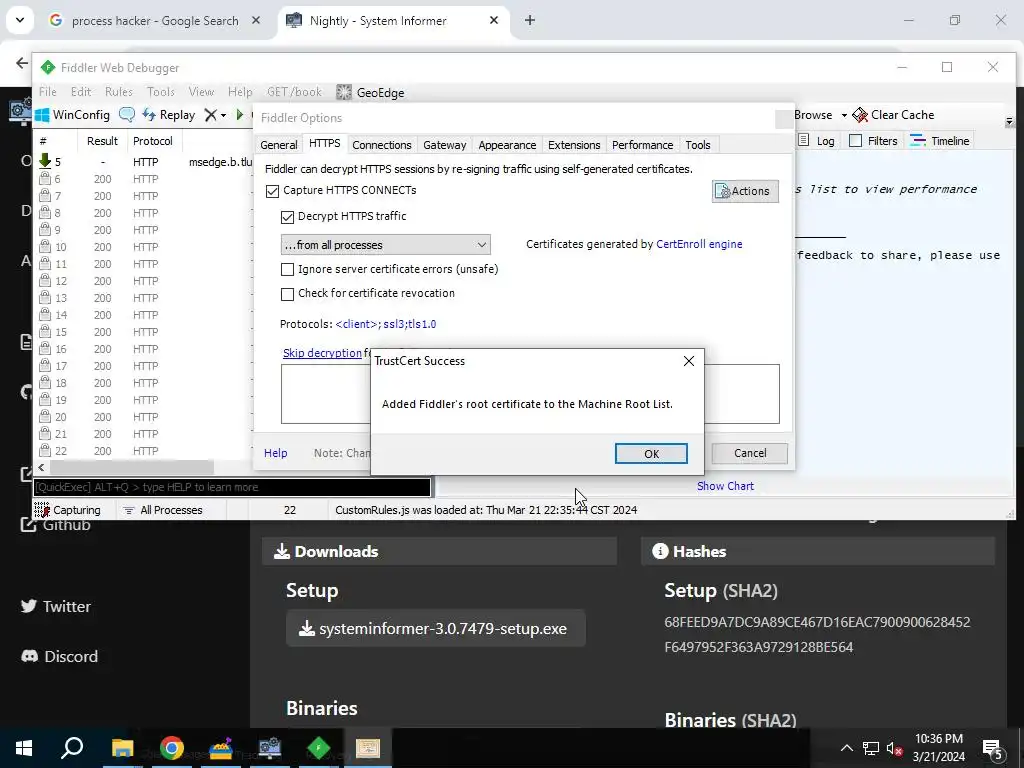Image resolution: width=1024 pixels, height=768 pixels.
Task: Select session row 10 lock icon
Action: click(x=45, y=246)
